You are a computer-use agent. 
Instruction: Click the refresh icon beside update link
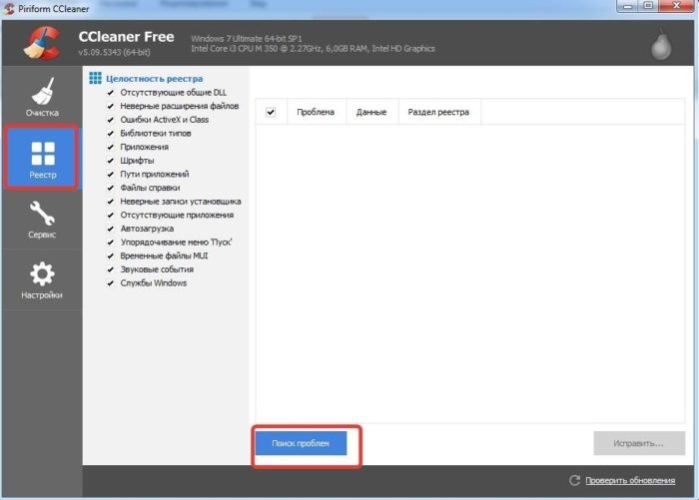pos(575,480)
